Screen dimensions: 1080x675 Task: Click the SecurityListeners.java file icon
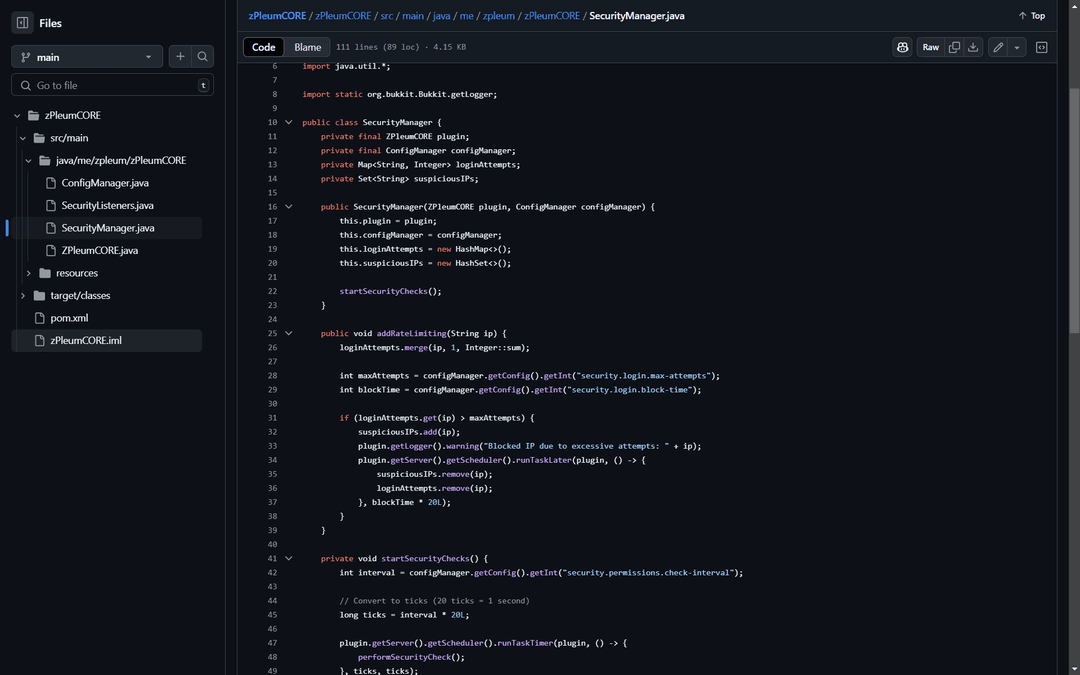point(50,205)
